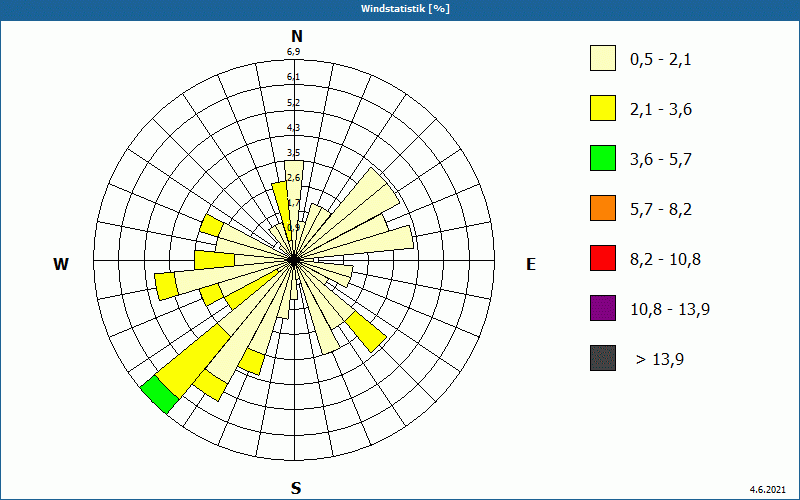Click the black center point of the wind rose
Screen dimensions: 800x500
pyautogui.click(x=293, y=260)
